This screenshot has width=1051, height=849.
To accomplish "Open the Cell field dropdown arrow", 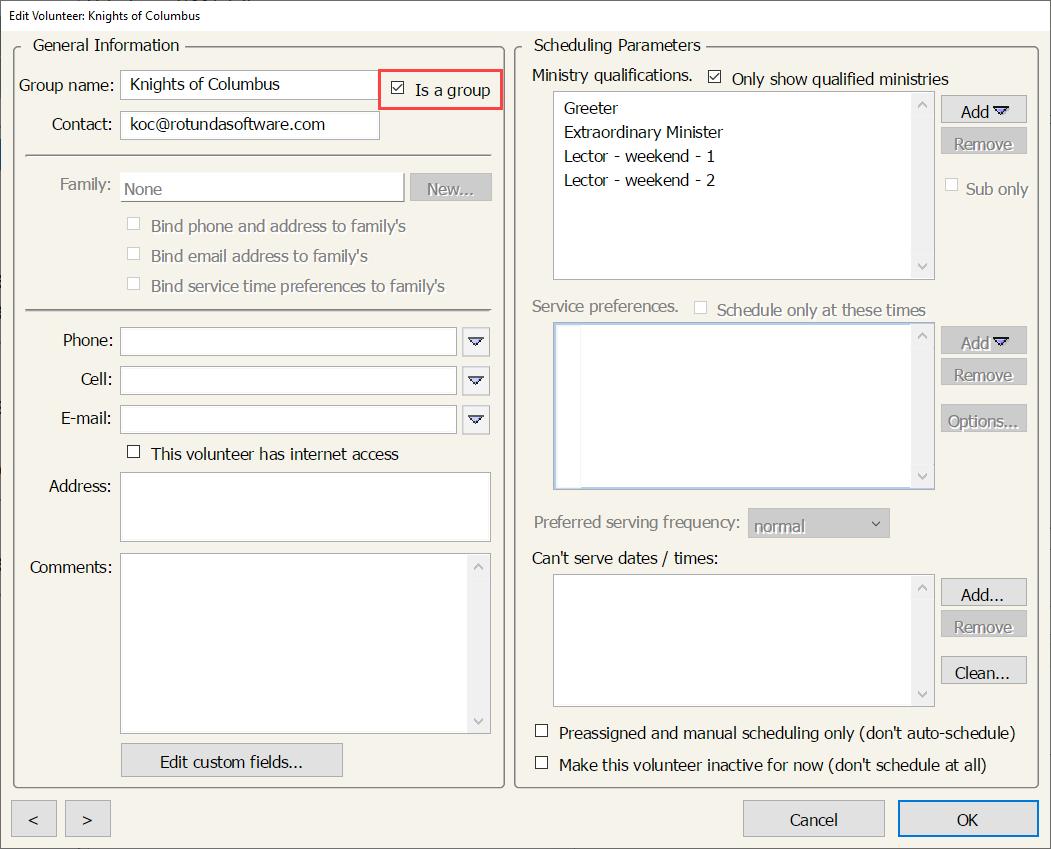I will coord(476,380).
